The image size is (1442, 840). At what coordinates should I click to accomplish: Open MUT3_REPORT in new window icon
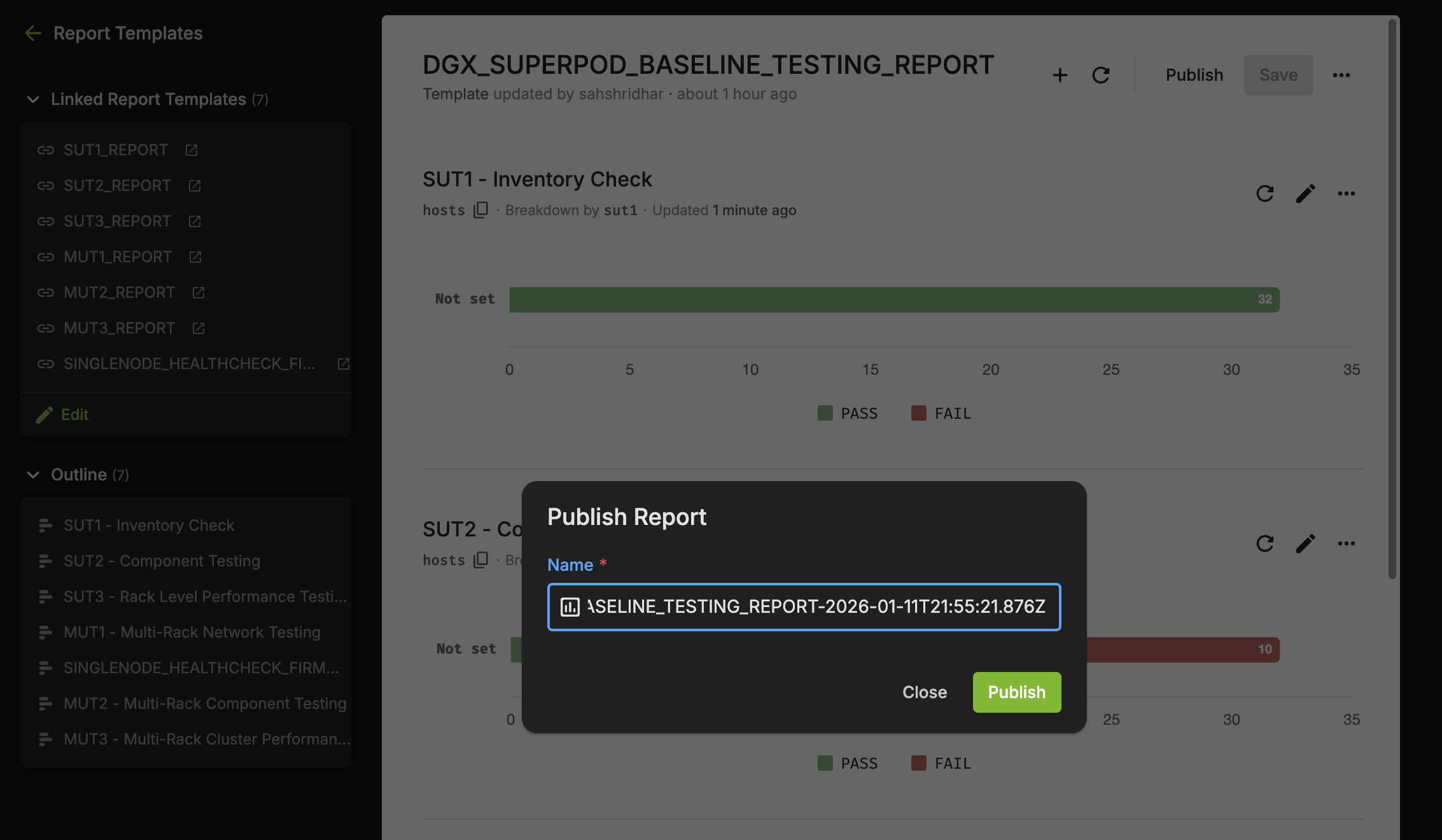[199, 328]
